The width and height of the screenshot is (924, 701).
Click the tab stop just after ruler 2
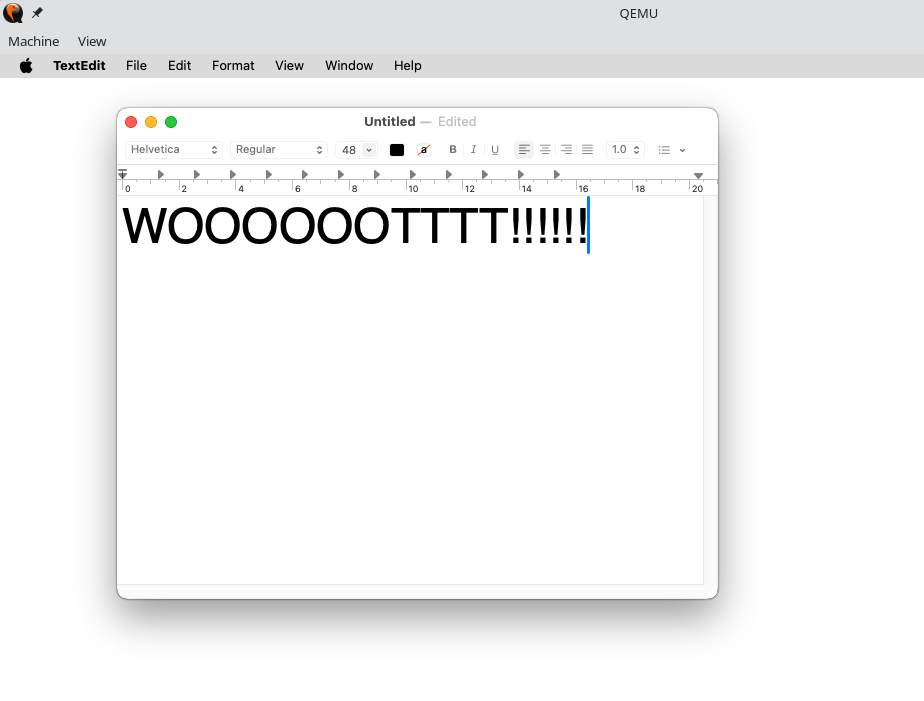point(197,174)
